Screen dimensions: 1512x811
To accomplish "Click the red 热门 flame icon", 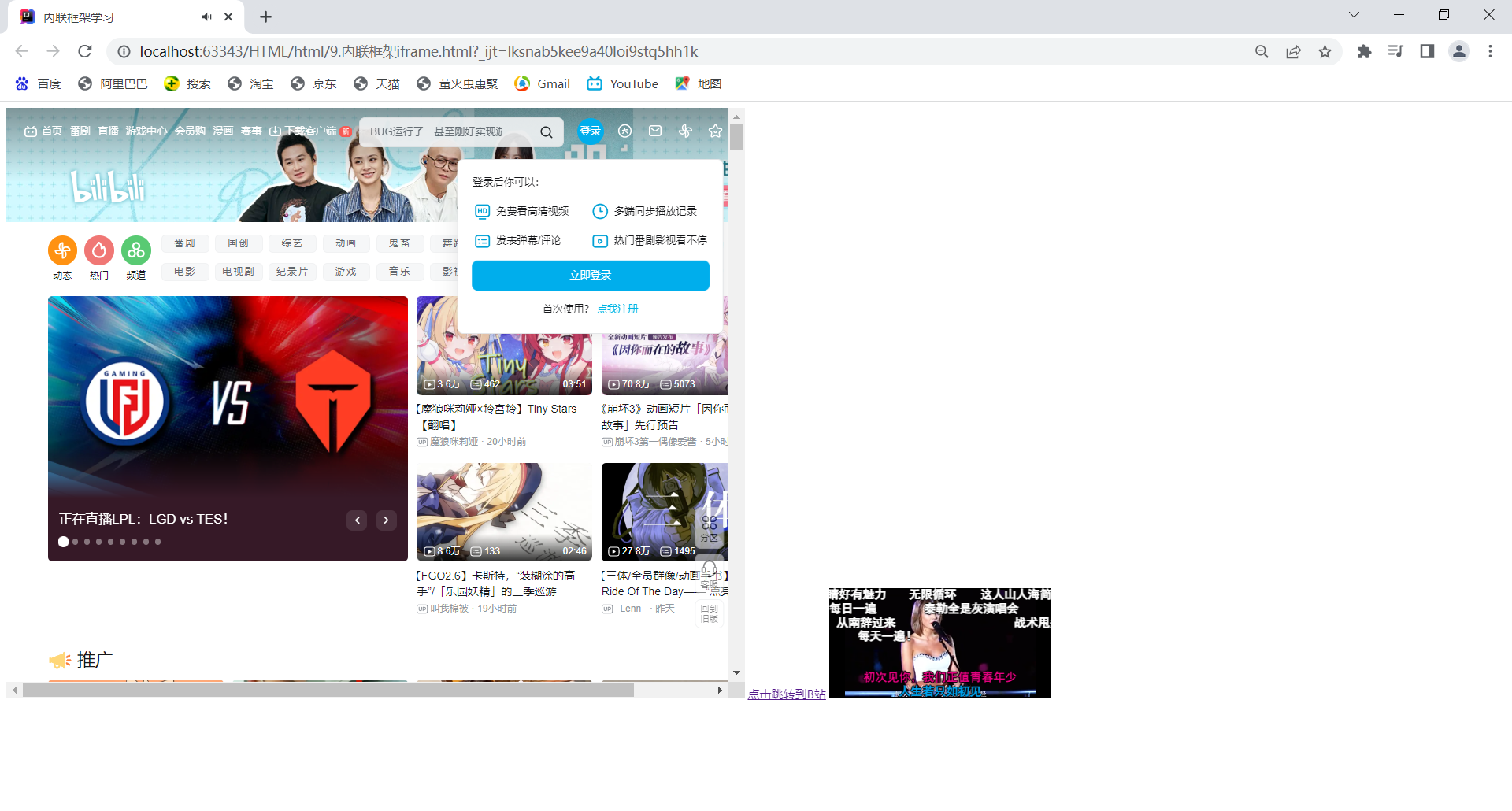I will click(99, 250).
